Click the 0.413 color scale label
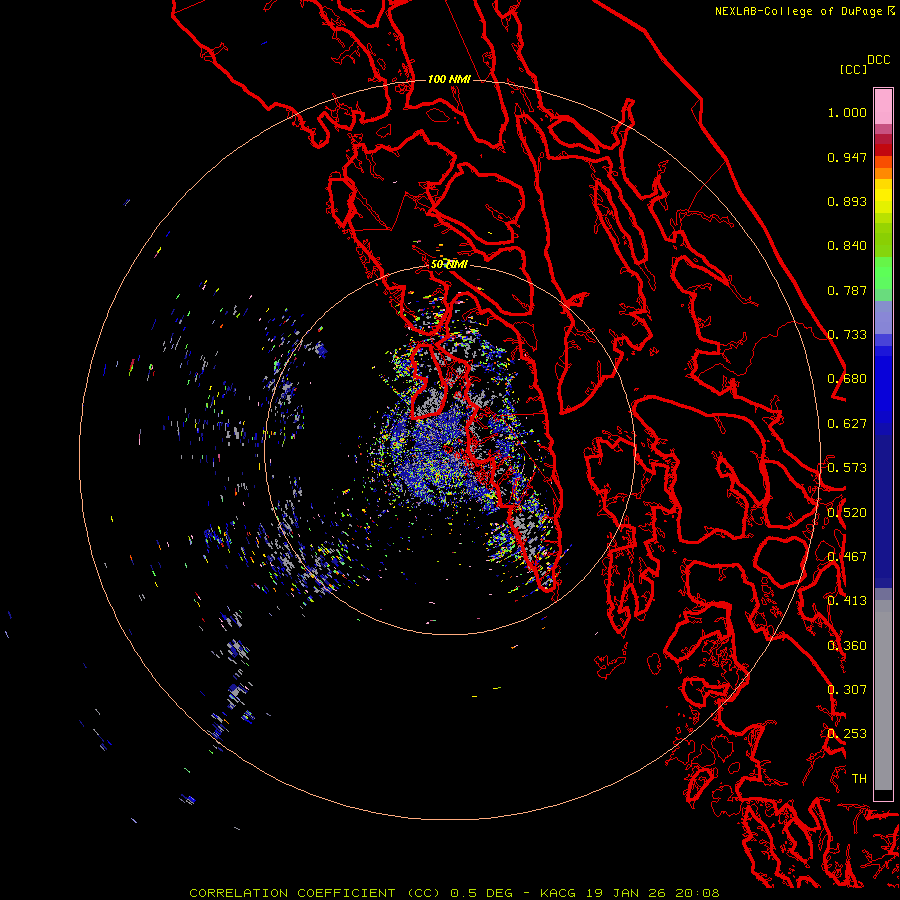The image size is (900, 900). pyautogui.click(x=847, y=601)
